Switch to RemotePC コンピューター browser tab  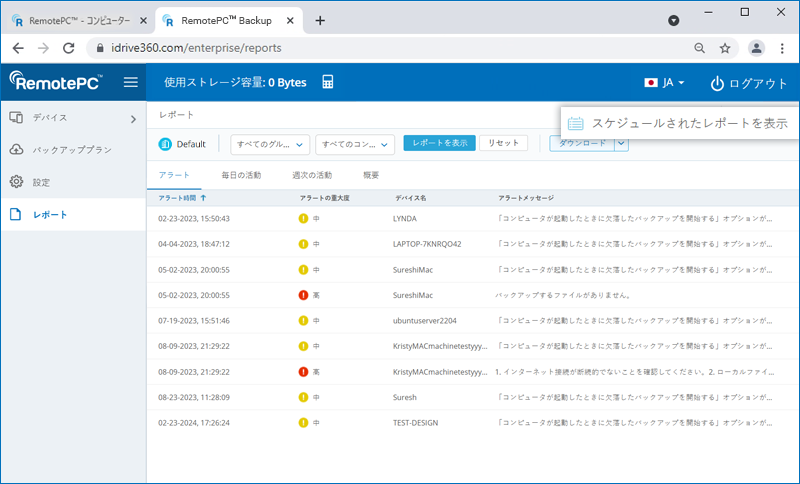[80, 21]
